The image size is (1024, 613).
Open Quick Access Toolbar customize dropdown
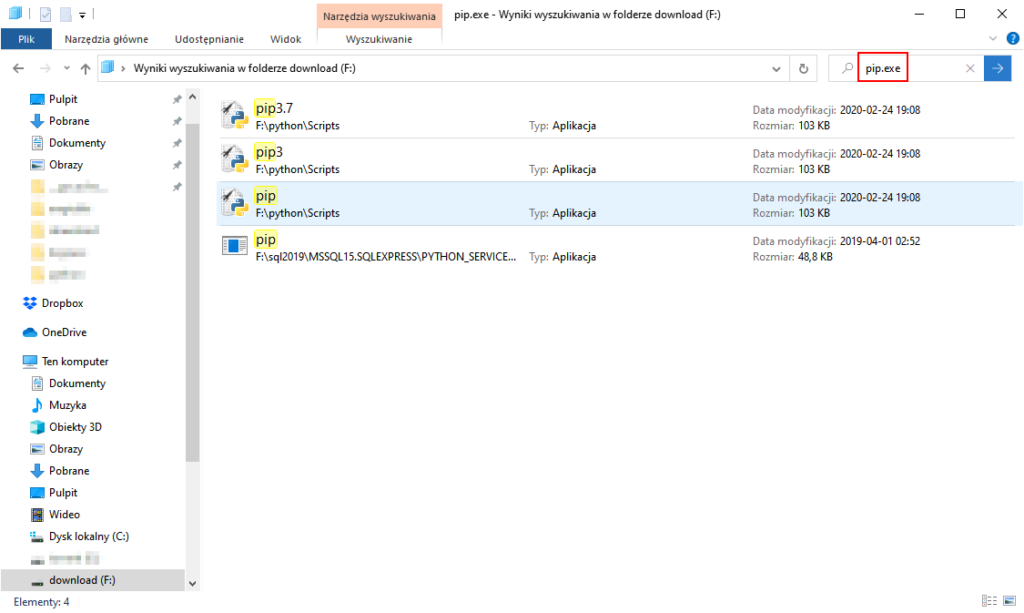(x=81, y=15)
